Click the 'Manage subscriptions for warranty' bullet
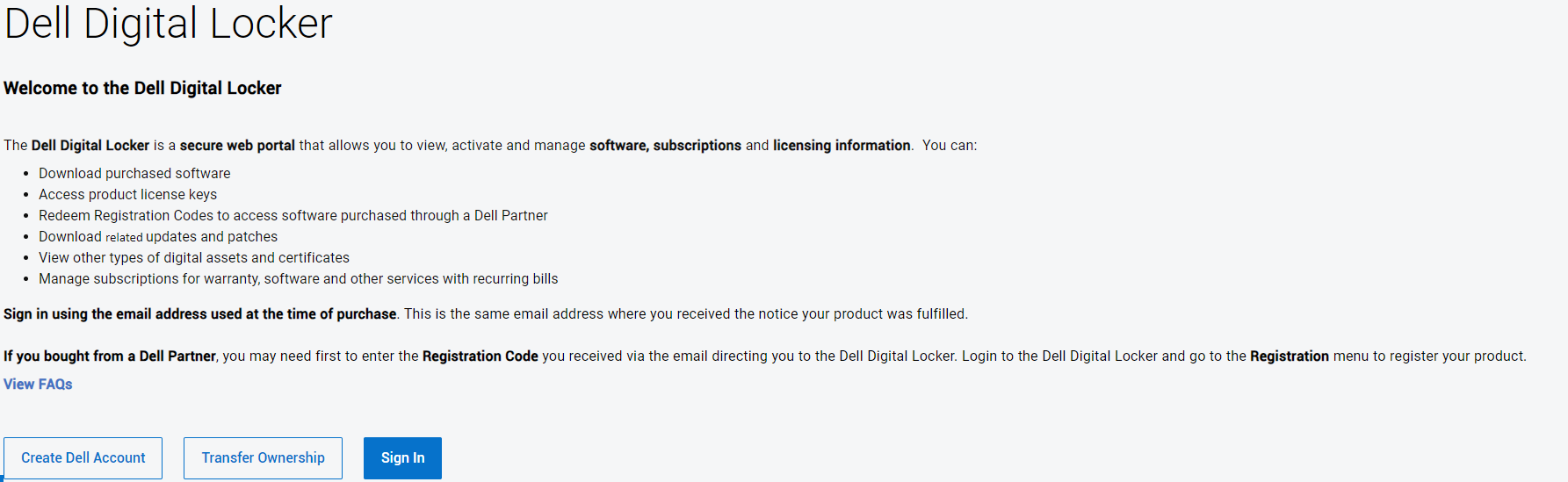 (x=298, y=278)
